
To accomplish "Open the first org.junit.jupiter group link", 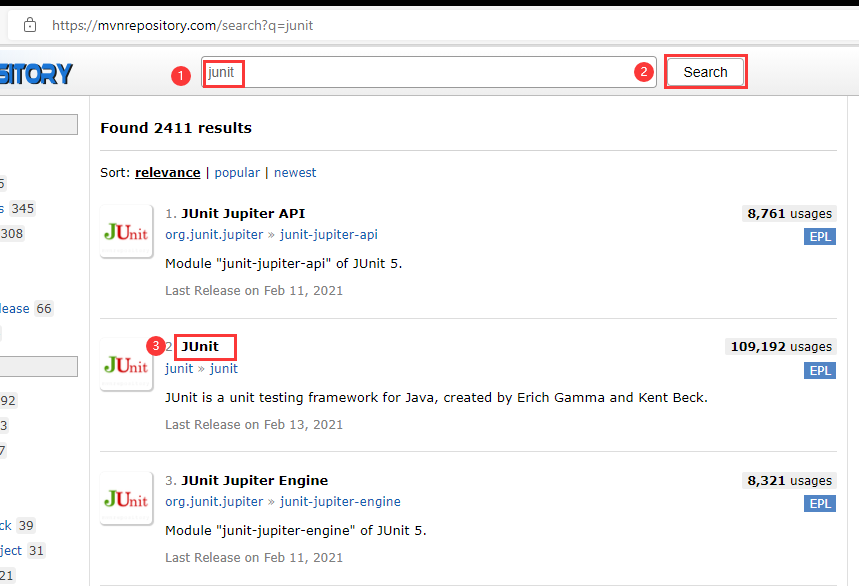I will point(214,234).
